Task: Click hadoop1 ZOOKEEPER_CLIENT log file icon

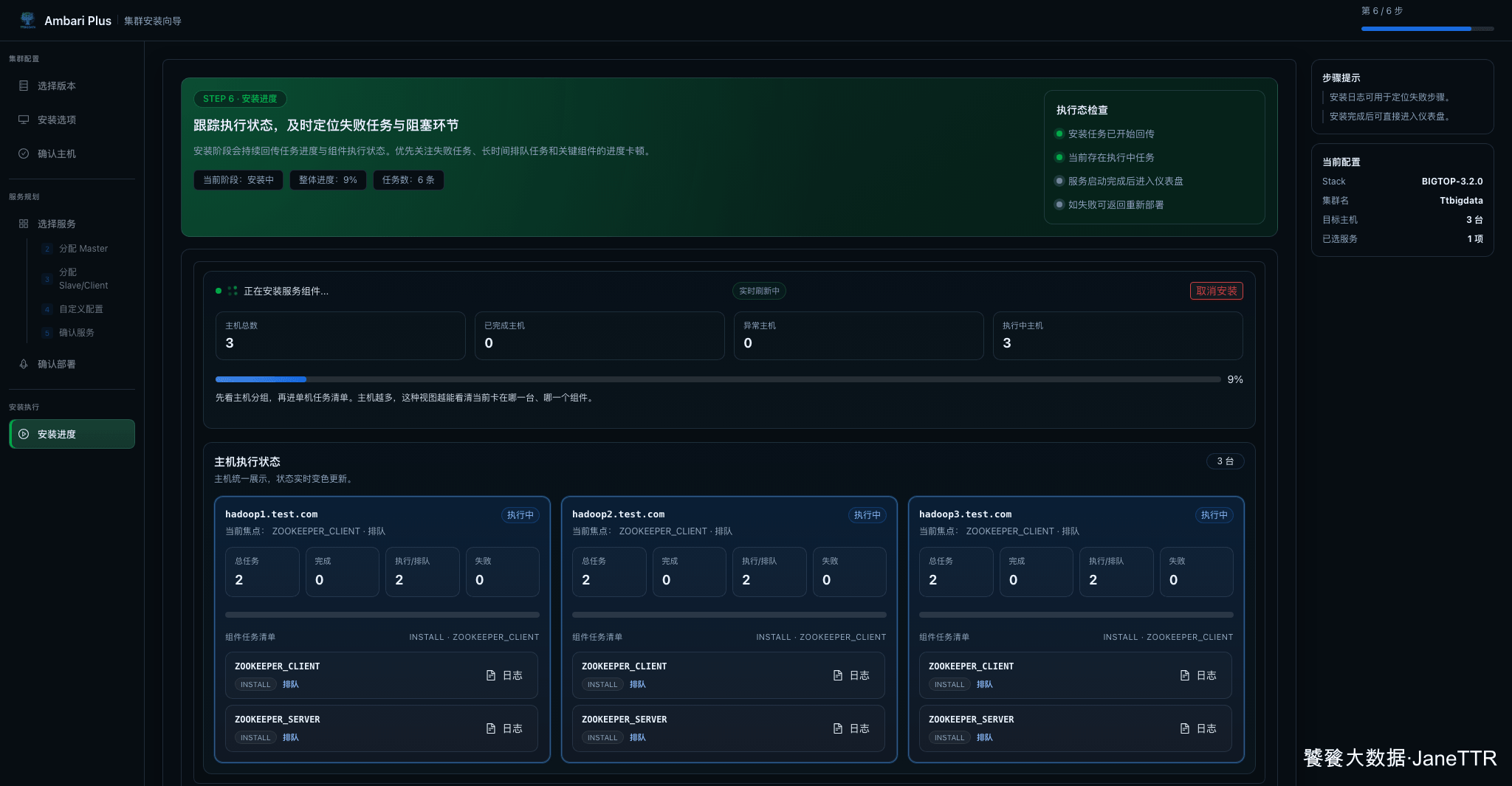Action: coord(491,675)
